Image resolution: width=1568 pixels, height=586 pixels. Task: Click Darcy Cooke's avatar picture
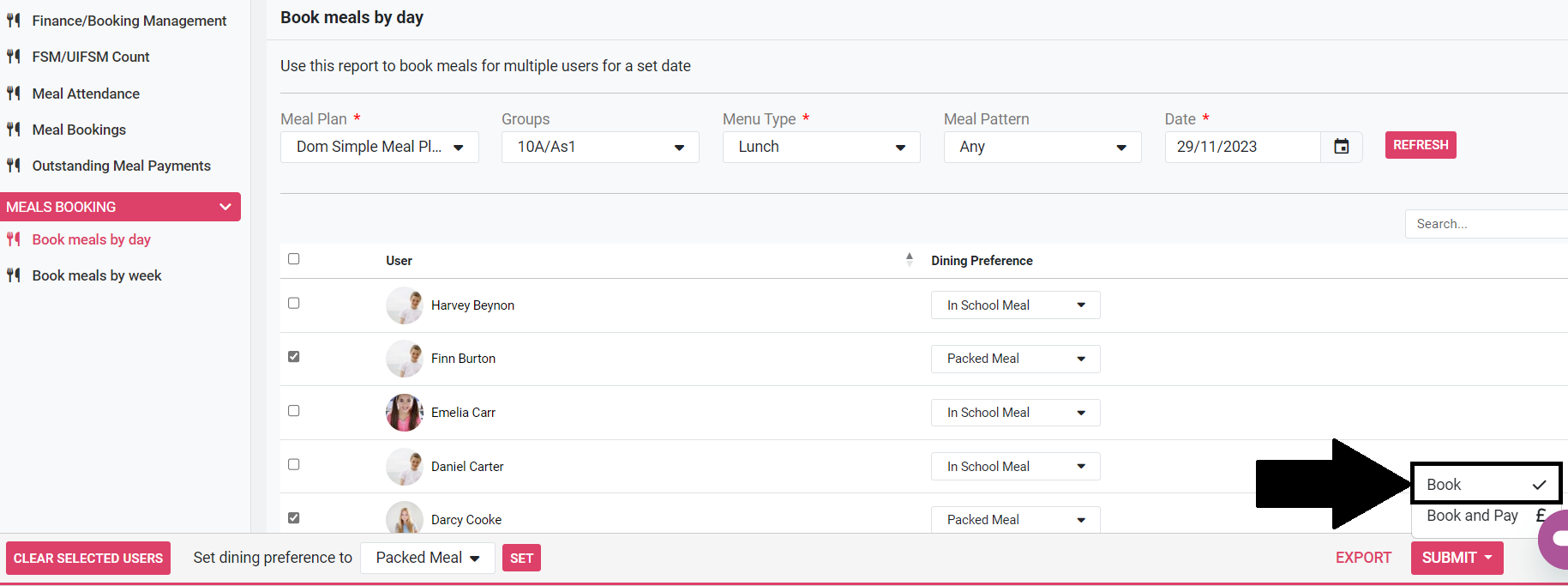coord(405,519)
